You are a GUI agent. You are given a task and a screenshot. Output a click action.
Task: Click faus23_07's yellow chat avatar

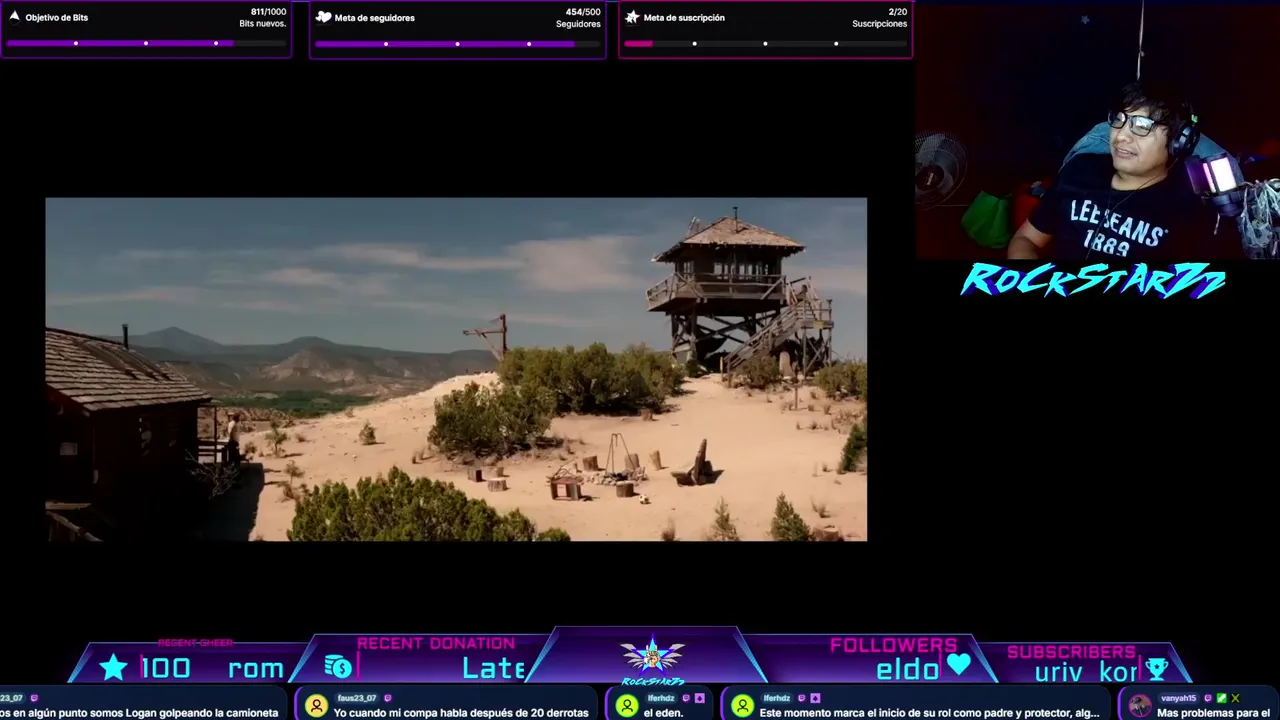coord(316,707)
